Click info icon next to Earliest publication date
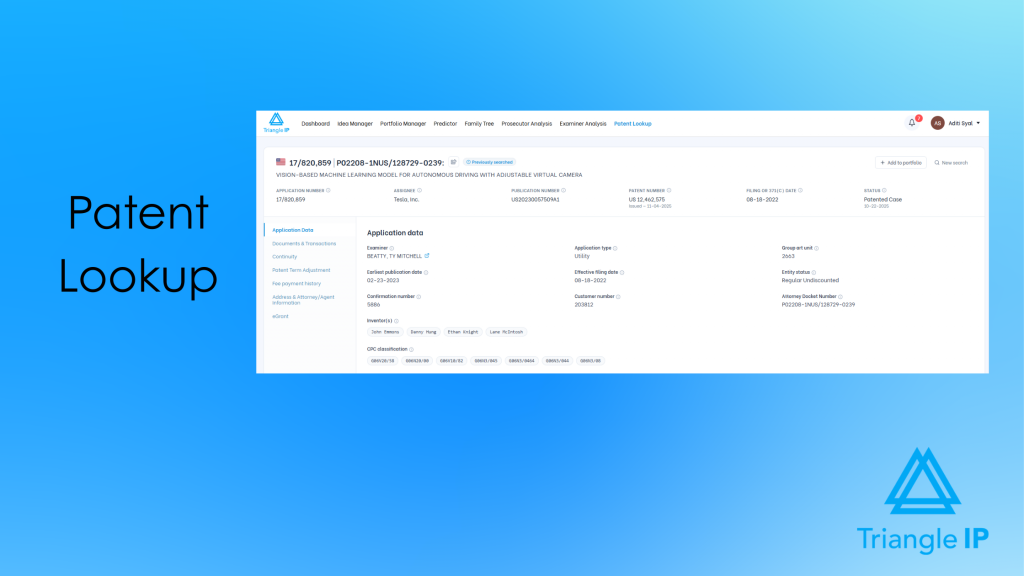The height and width of the screenshot is (576, 1024). (426, 272)
